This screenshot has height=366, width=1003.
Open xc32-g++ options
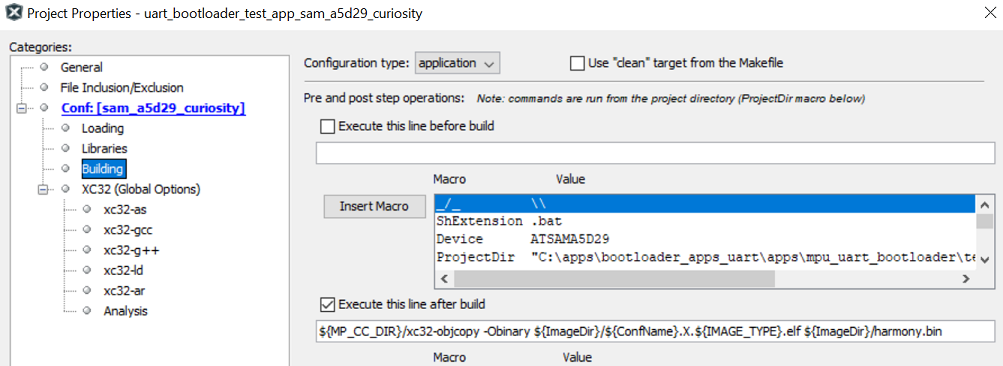pyautogui.click(x=130, y=250)
